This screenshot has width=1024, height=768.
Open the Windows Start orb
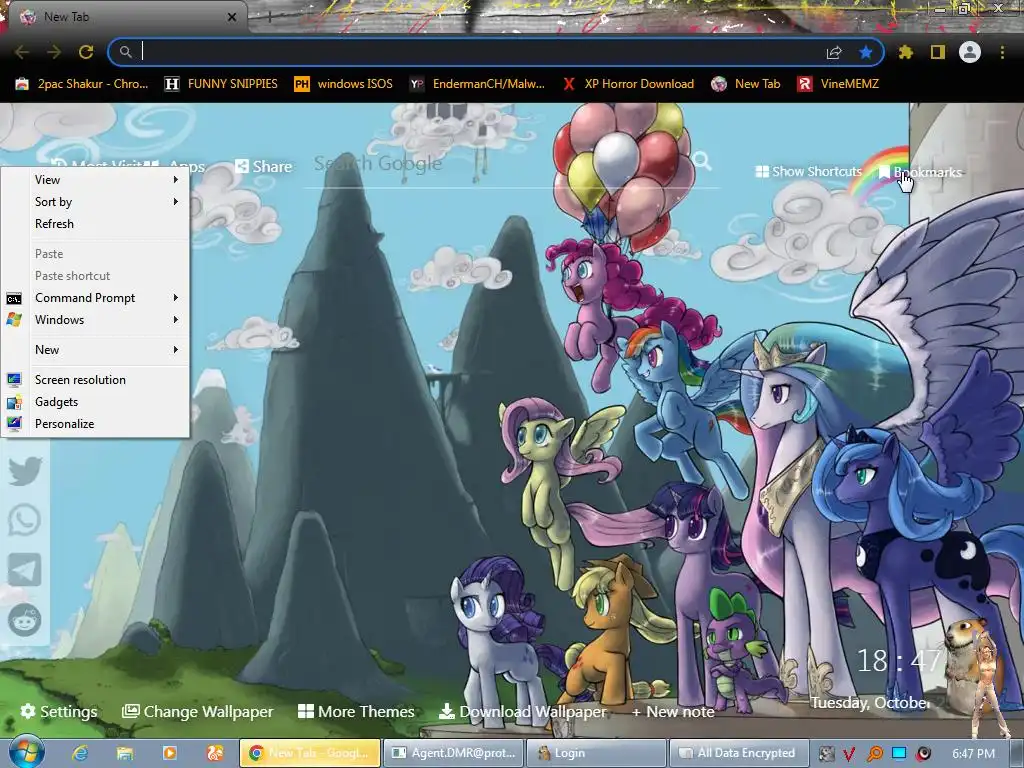[27, 752]
